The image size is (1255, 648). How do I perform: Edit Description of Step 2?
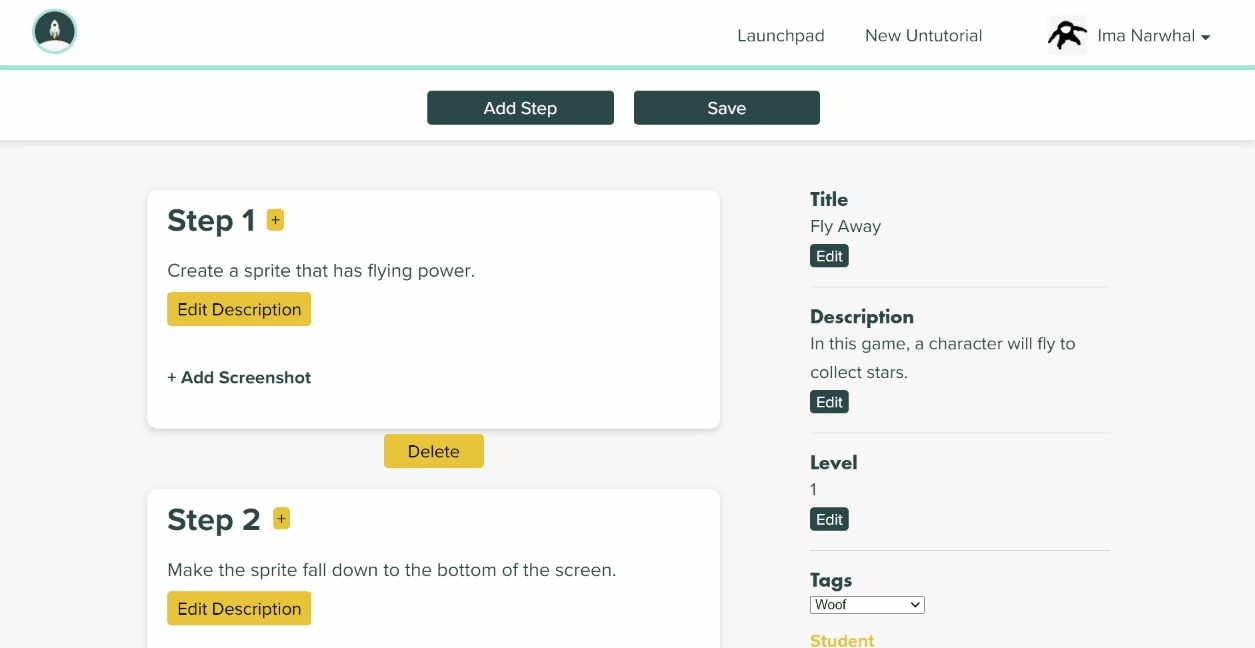click(x=239, y=609)
